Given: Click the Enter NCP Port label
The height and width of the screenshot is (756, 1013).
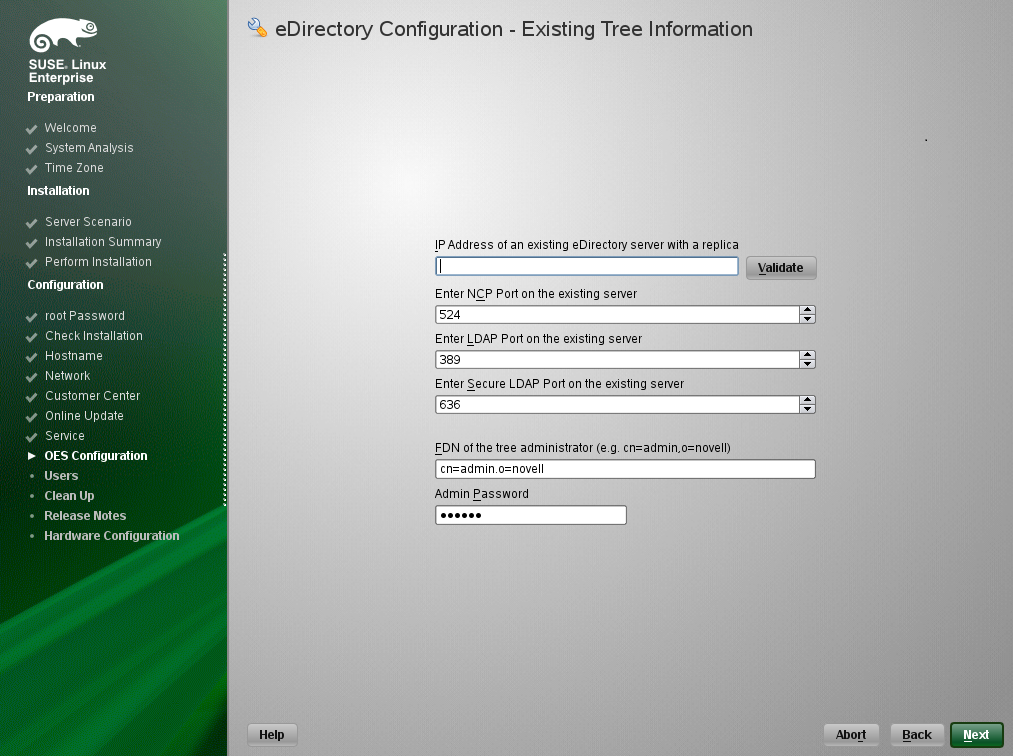Looking at the screenshot, I should 536,294.
